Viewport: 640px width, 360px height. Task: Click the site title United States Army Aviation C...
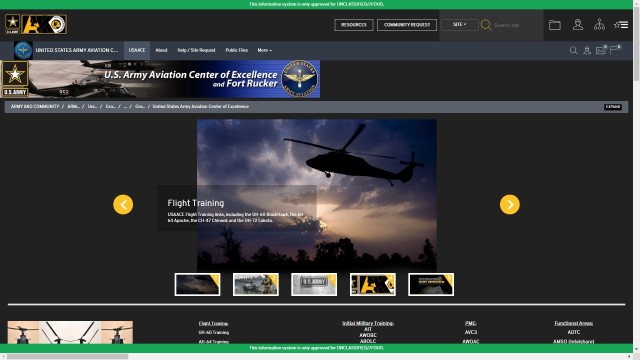click(77, 50)
